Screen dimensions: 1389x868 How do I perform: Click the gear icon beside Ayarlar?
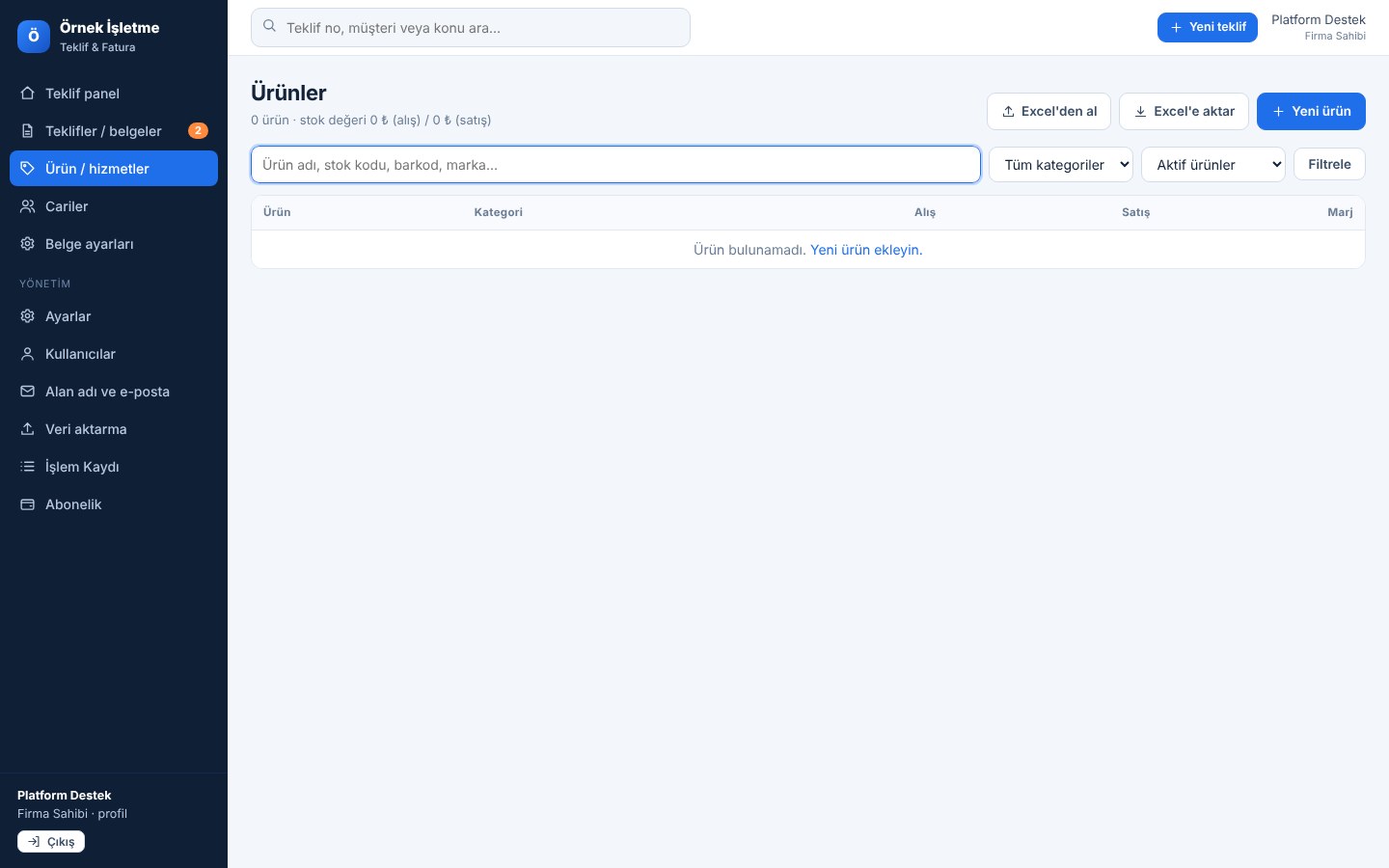tap(28, 316)
